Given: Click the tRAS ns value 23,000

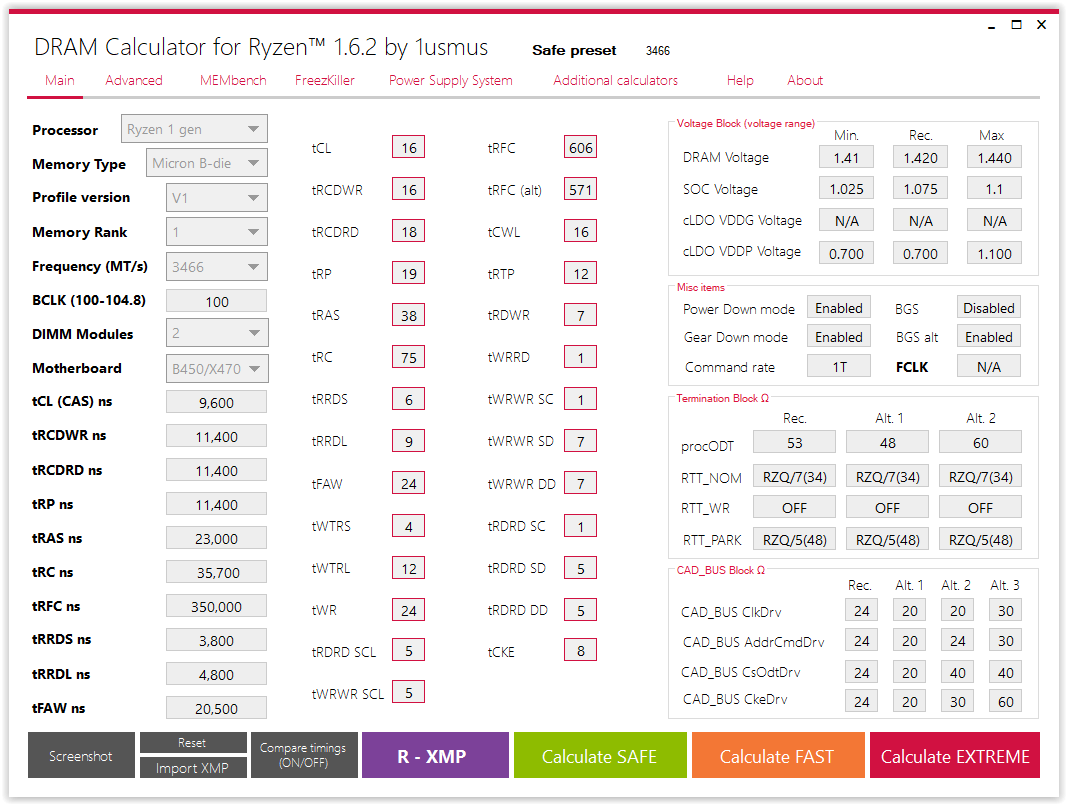Looking at the screenshot, I should tap(216, 538).
